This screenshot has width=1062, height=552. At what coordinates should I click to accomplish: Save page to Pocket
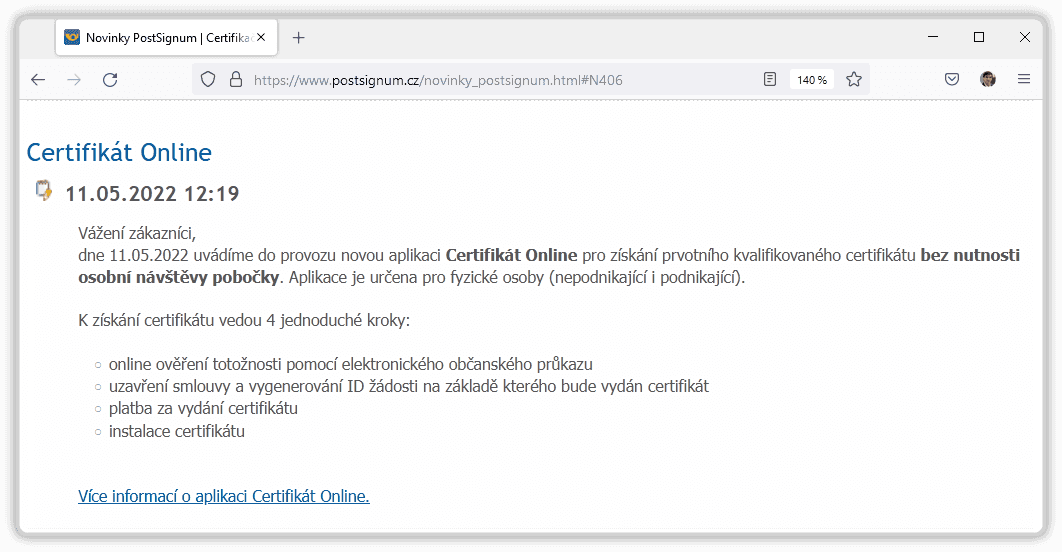952,80
